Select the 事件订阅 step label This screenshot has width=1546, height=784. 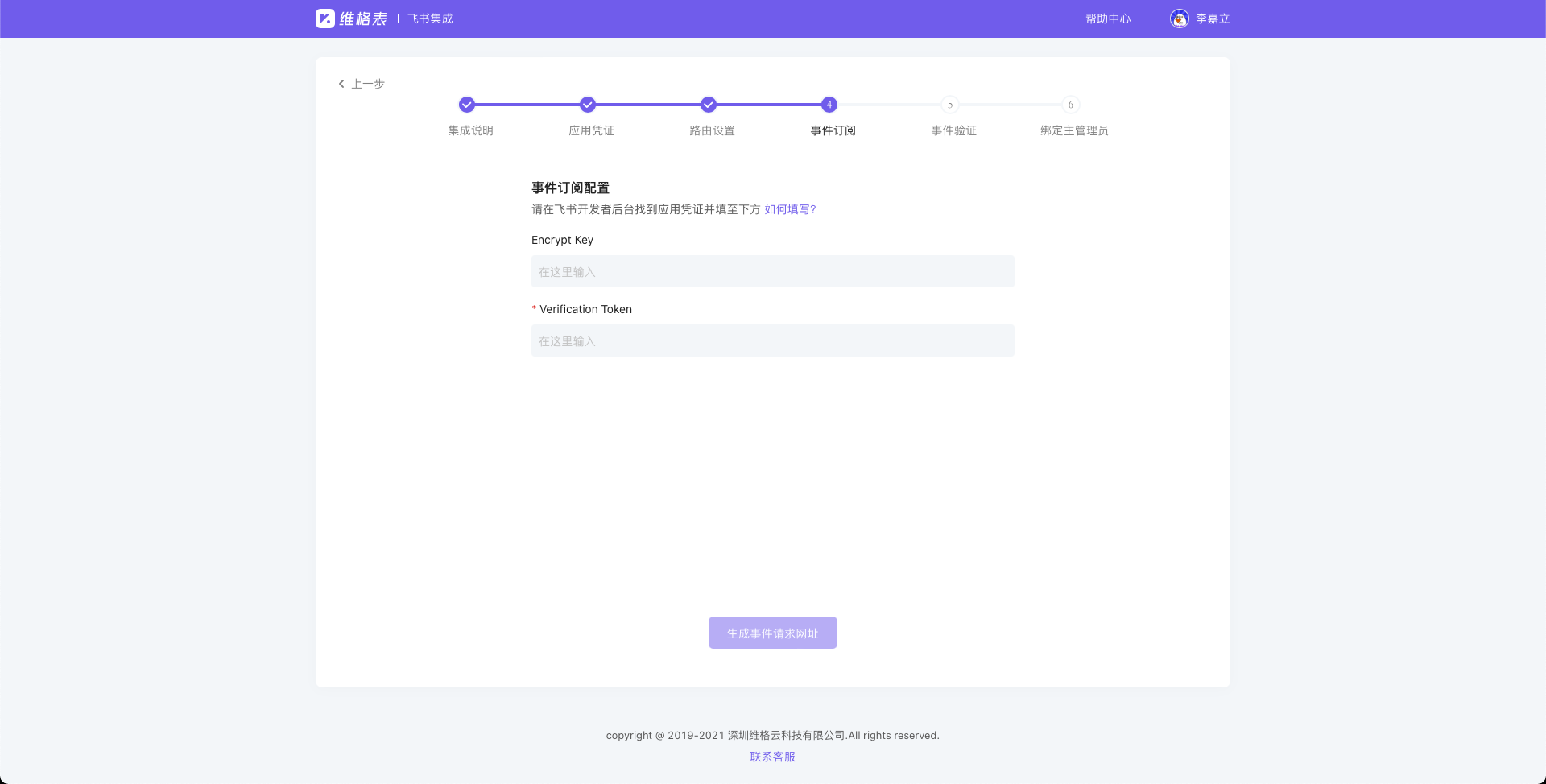(x=833, y=130)
